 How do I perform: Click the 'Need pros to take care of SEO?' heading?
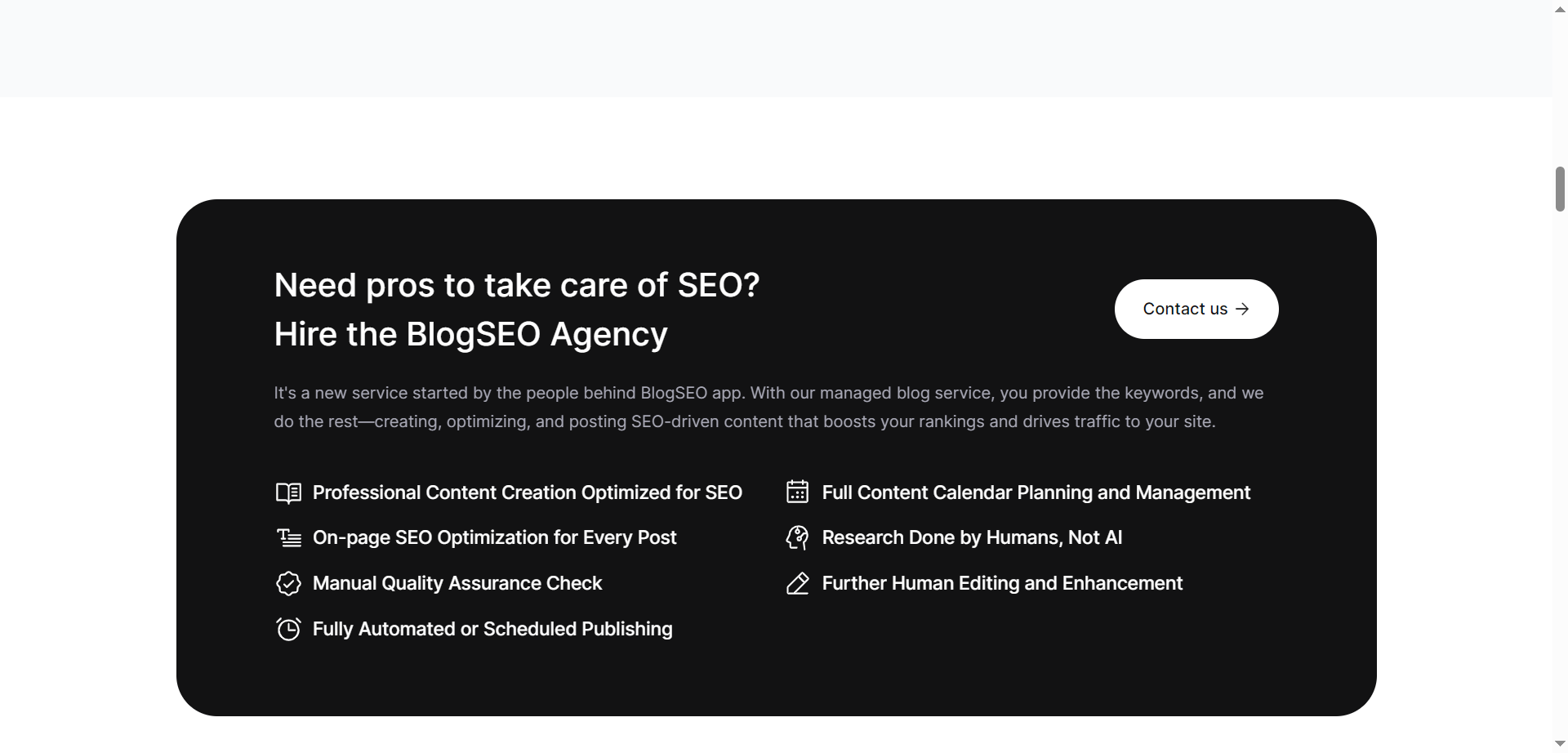click(x=517, y=285)
